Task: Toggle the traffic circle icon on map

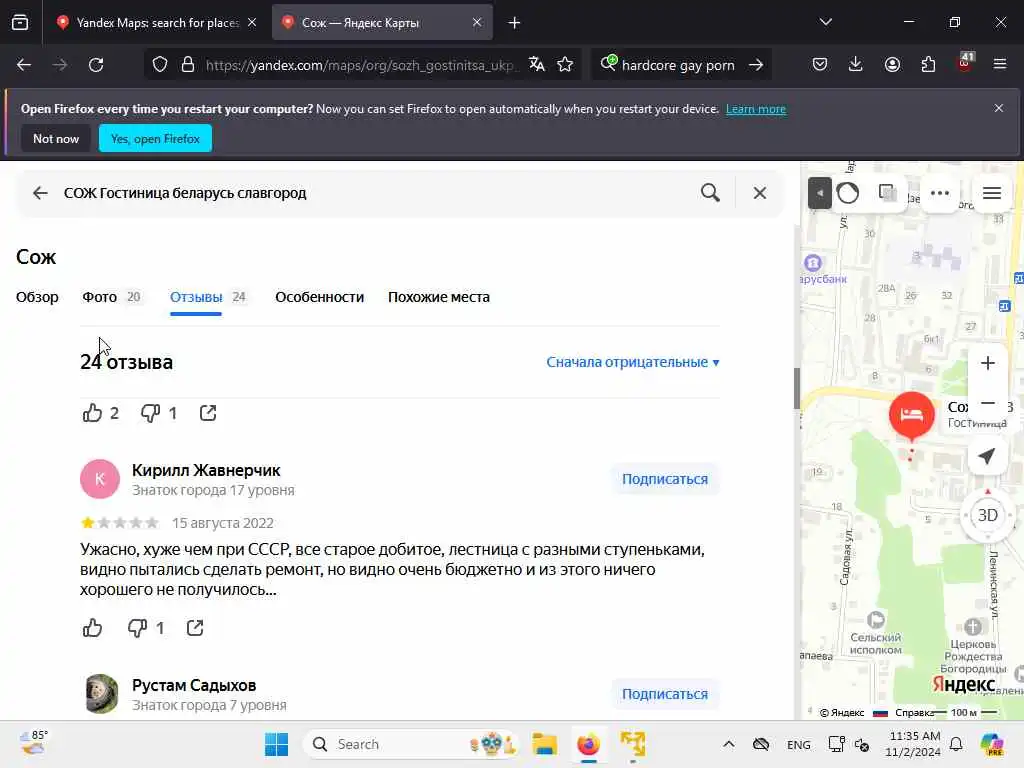Action: pyautogui.click(x=848, y=193)
